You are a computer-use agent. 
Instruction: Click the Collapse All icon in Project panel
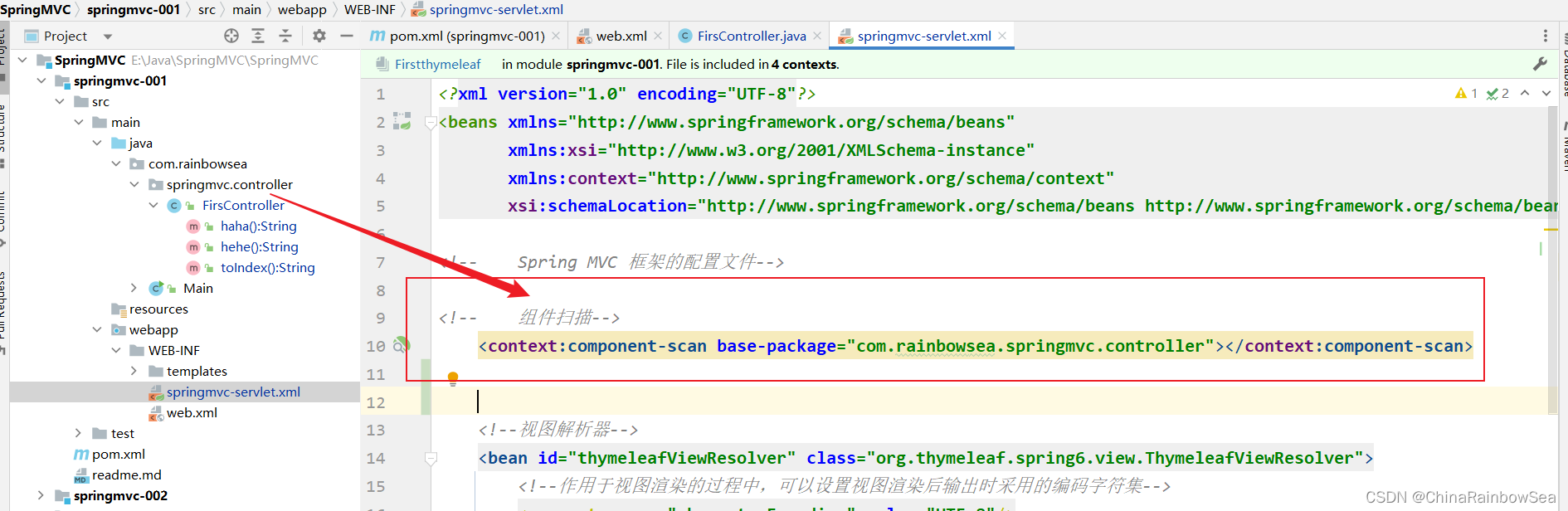pyautogui.click(x=285, y=36)
